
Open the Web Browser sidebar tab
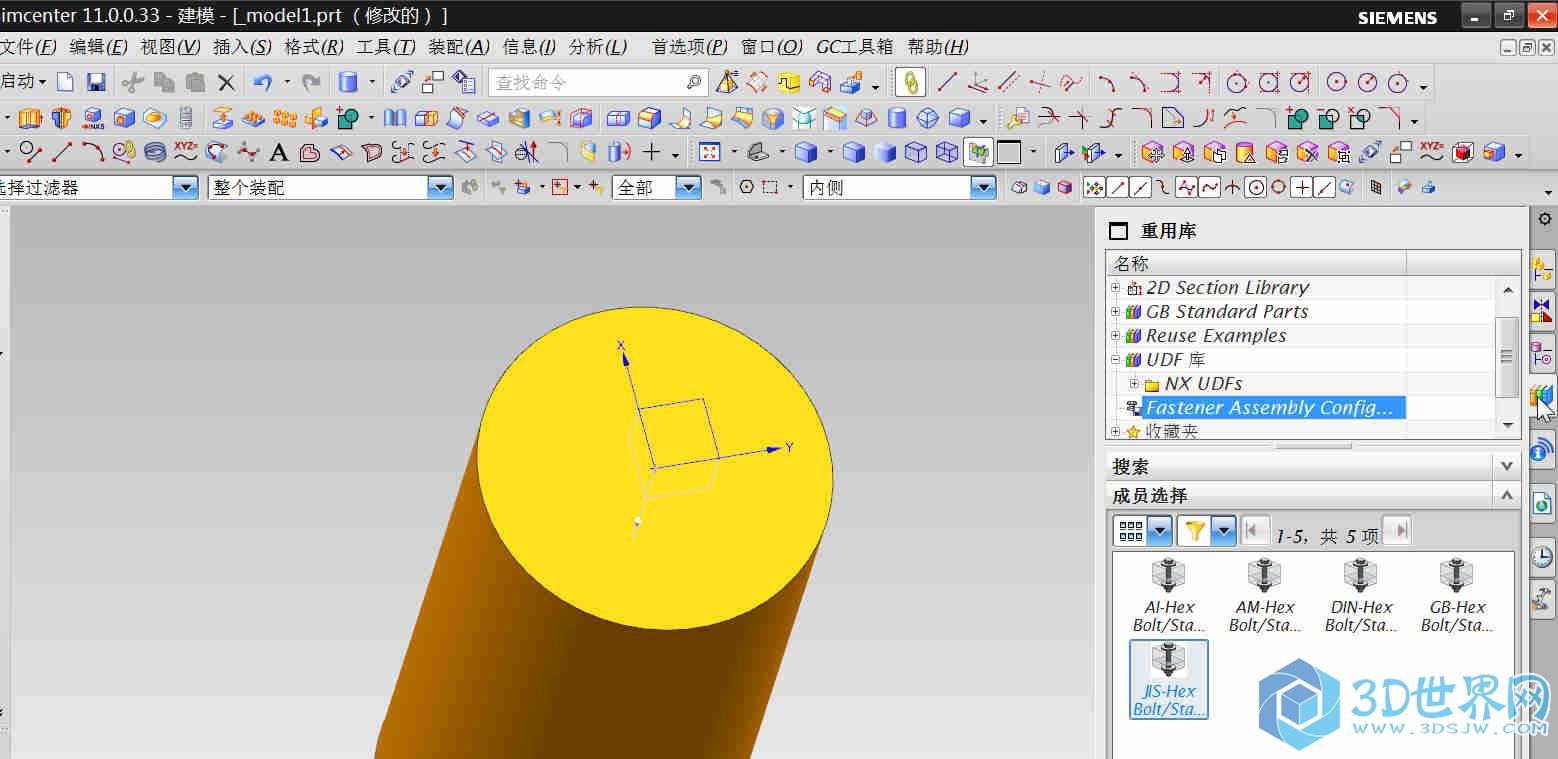[1543, 503]
